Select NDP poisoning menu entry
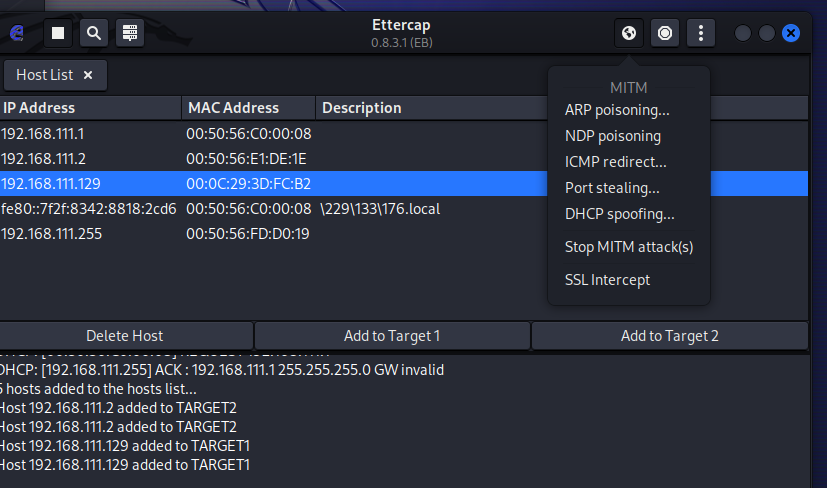Viewport: 827px width, 488px height. click(613, 136)
